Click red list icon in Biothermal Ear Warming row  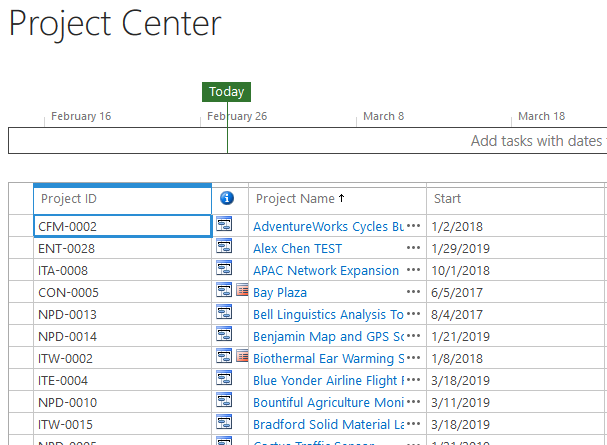[x=242, y=356]
